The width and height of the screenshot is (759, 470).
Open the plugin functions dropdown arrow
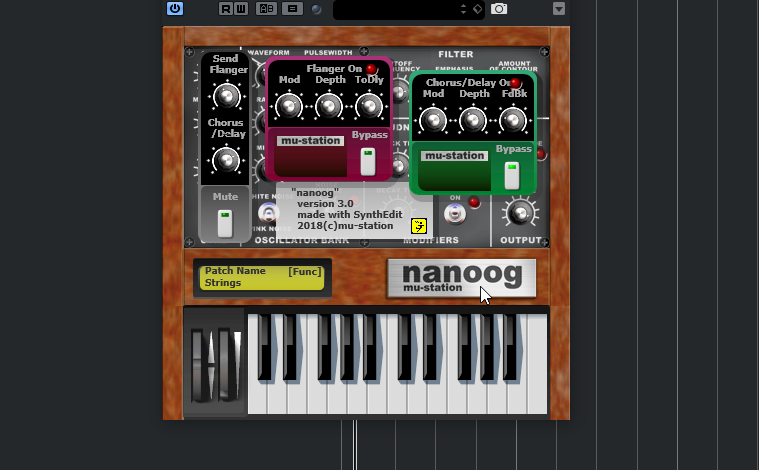(x=559, y=9)
